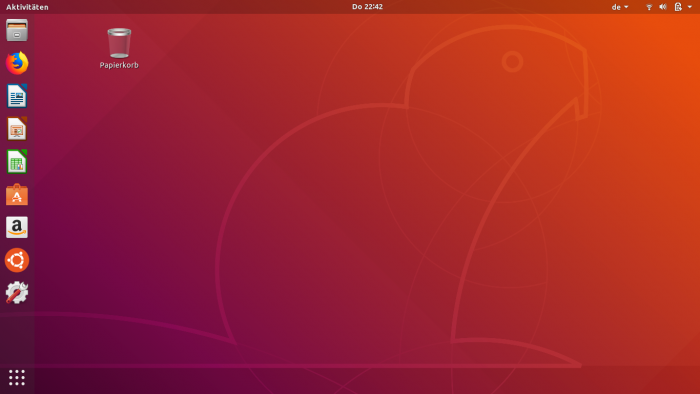Select the Papierkorb trash icon on desktop
700x394 pixels.
pos(119,43)
